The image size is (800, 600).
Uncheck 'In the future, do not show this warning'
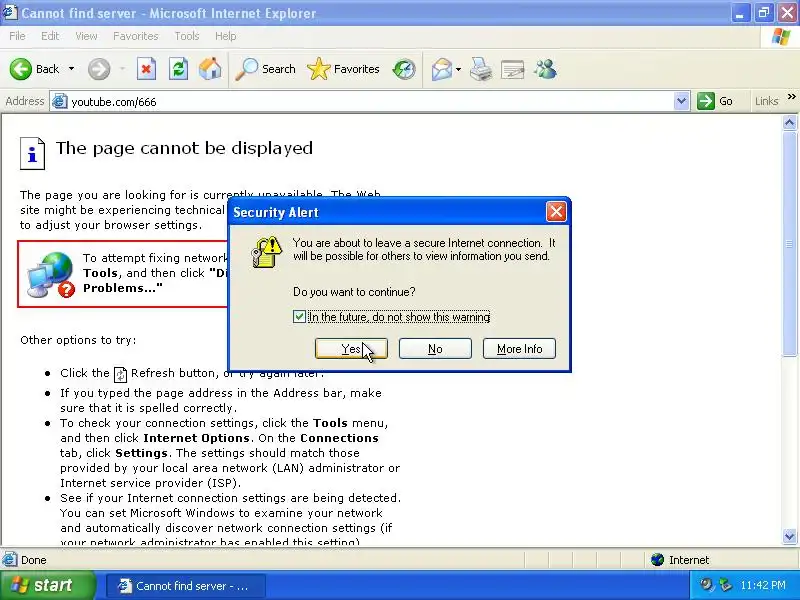point(299,317)
